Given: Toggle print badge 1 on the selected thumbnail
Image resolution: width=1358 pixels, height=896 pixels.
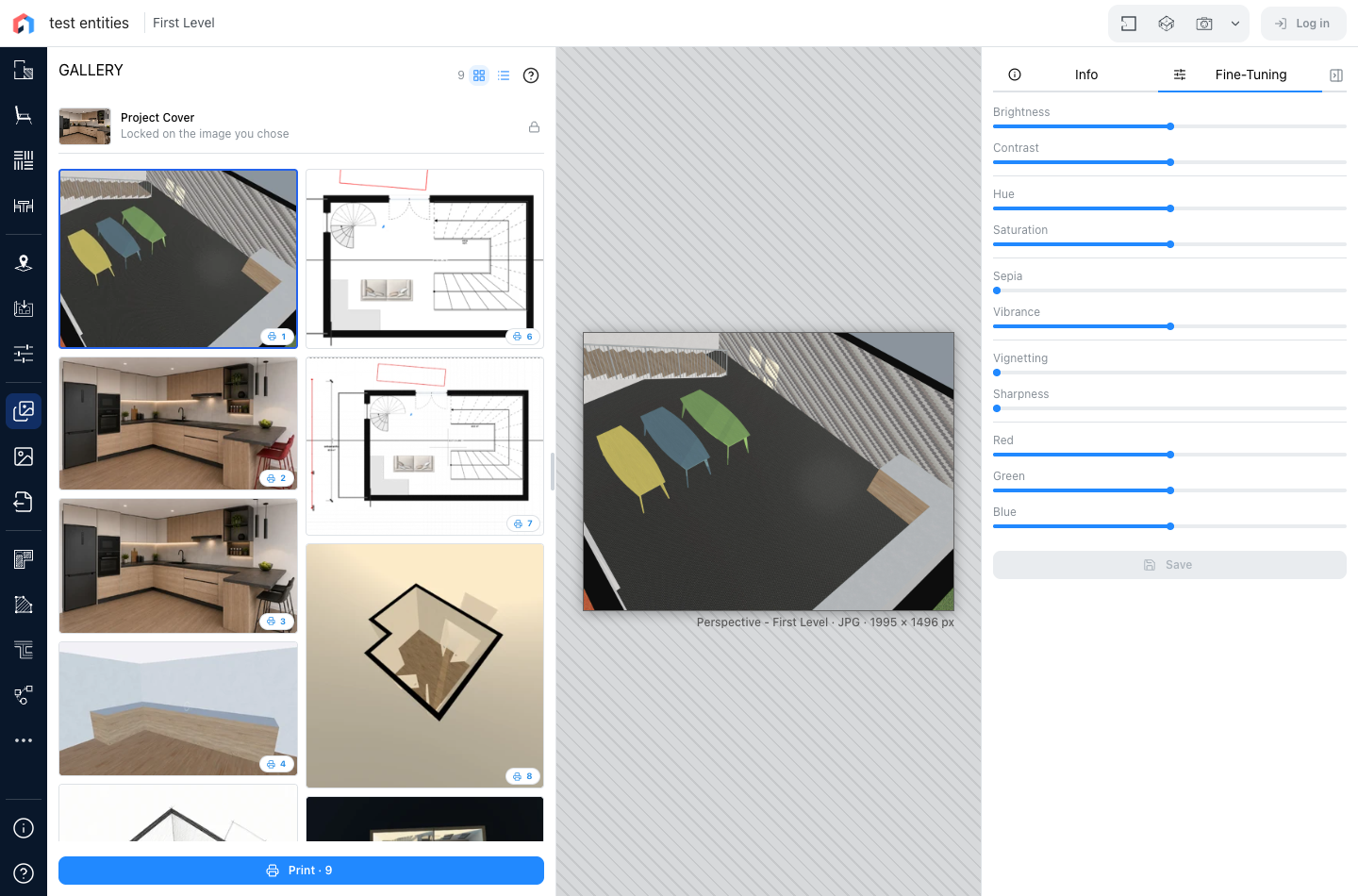Looking at the screenshot, I should [277, 337].
